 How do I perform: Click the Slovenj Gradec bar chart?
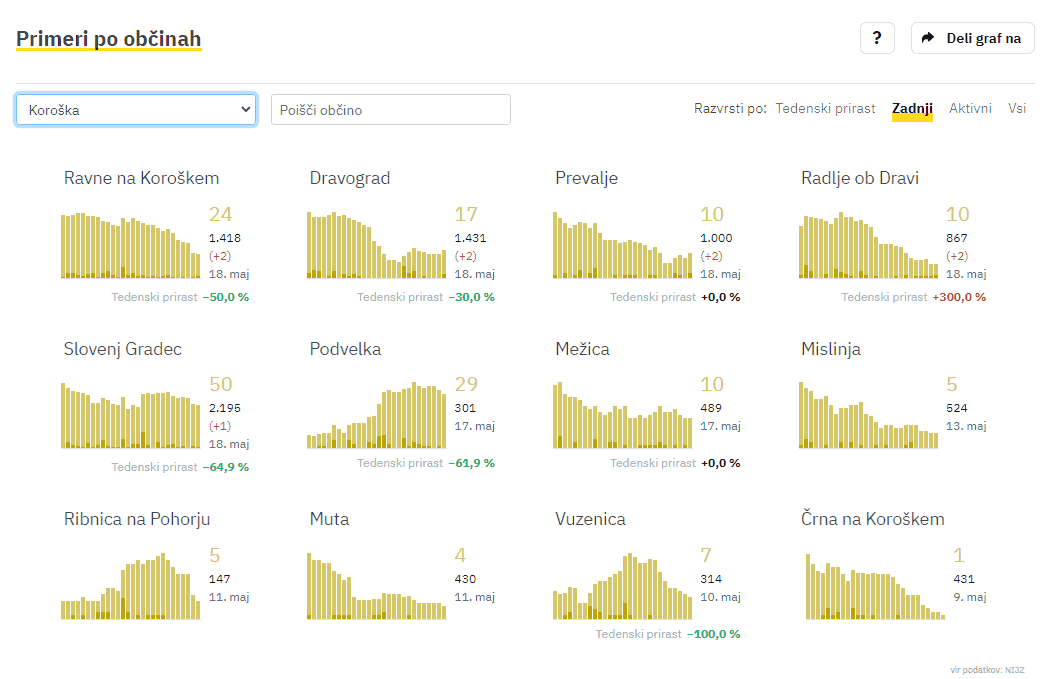coord(130,415)
